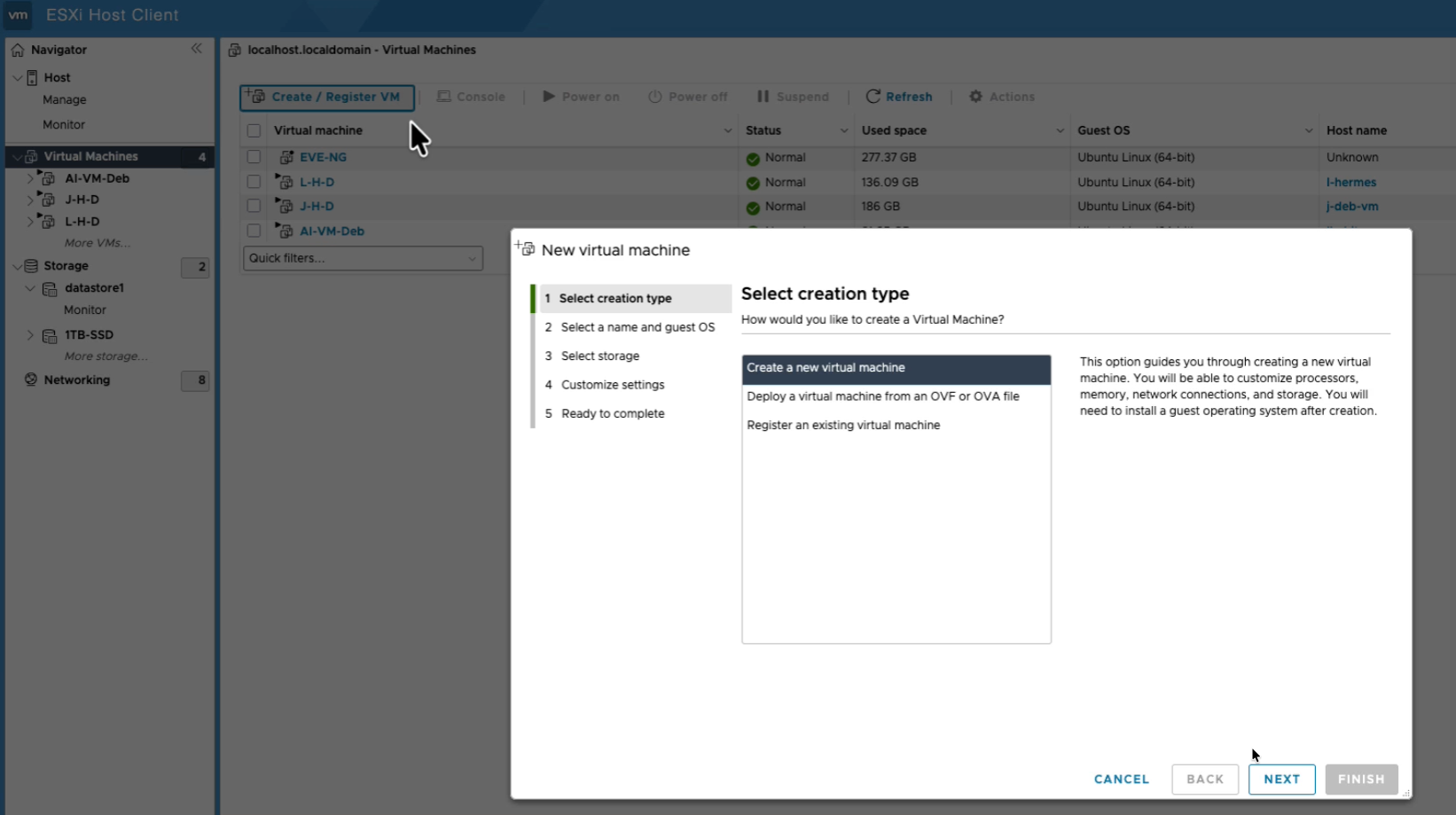This screenshot has height=815, width=1456.
Task: Click the breadcrumb VM icon before localhost.localdomain
Action: tap(234, 51)
